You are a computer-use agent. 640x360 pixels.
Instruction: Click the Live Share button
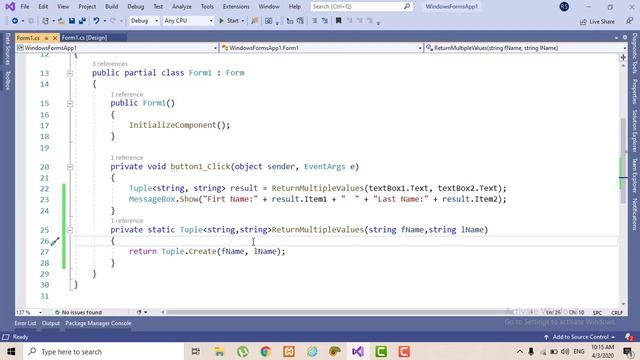(597, 21)
